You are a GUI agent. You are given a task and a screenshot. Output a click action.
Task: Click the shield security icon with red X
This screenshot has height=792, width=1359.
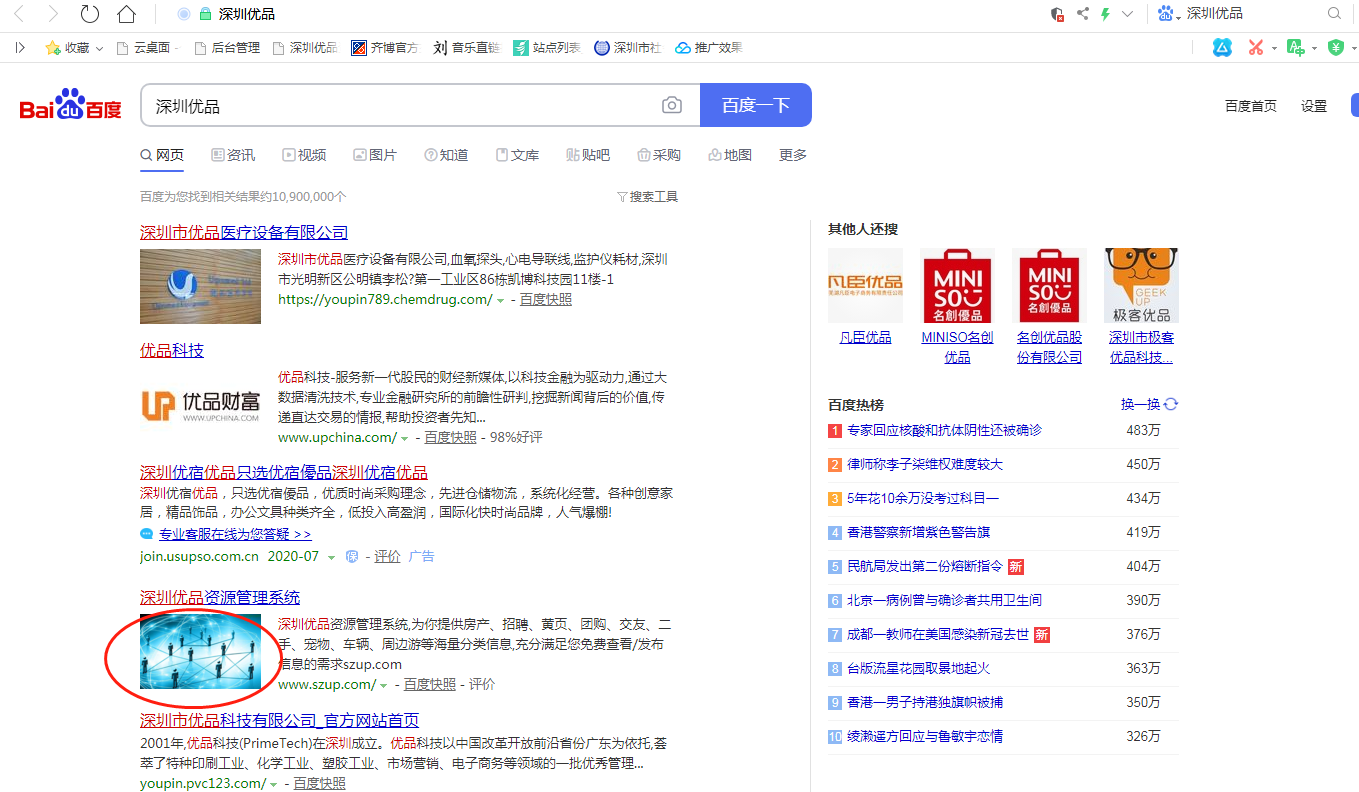(1057, 14)
